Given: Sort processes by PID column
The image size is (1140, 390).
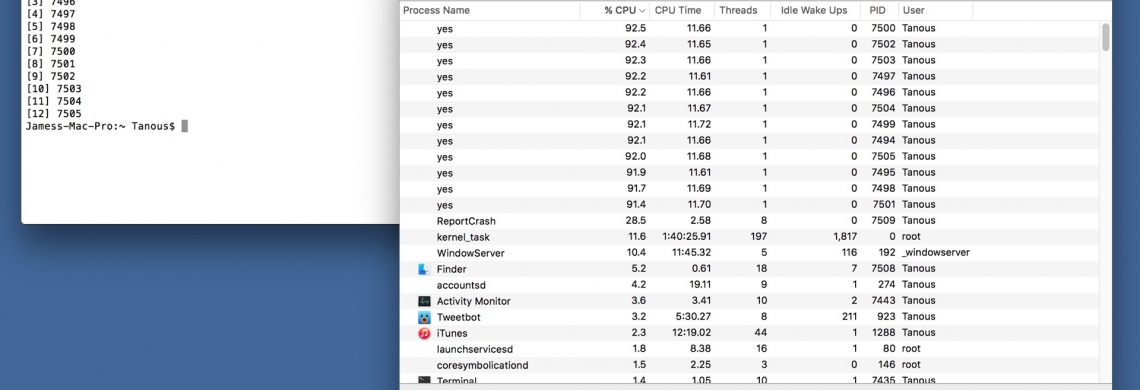Looking at the screenshot, I should (x=879, y=11).
